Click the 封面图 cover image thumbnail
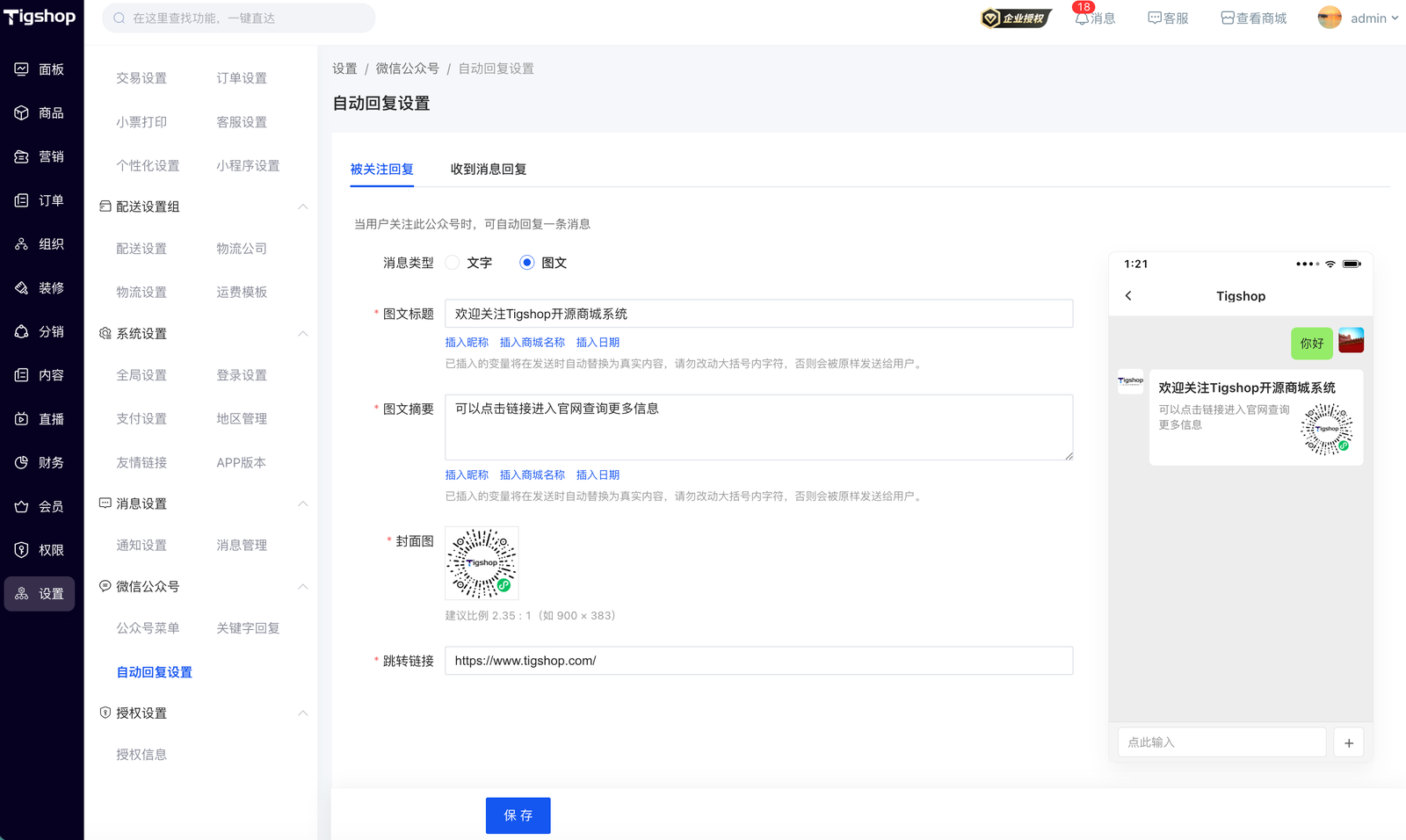 click(x=482, y=563)
